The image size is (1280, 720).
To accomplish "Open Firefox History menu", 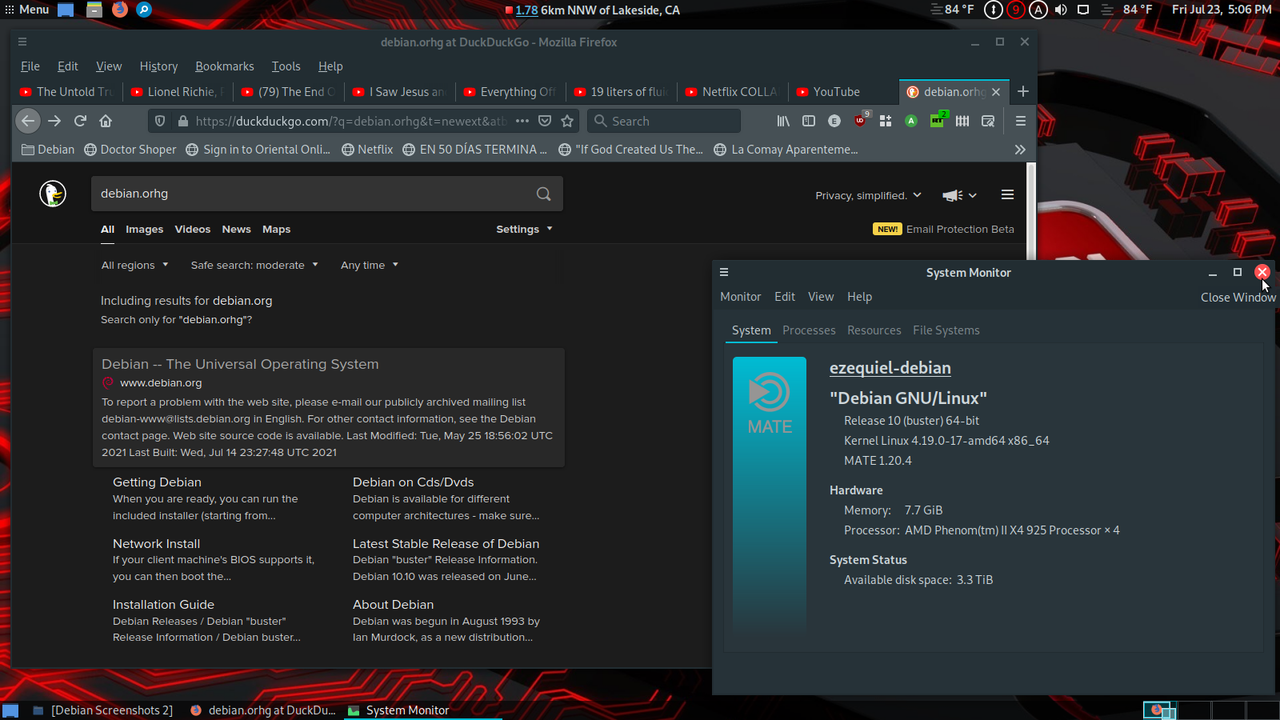I will tap(158, 66).
